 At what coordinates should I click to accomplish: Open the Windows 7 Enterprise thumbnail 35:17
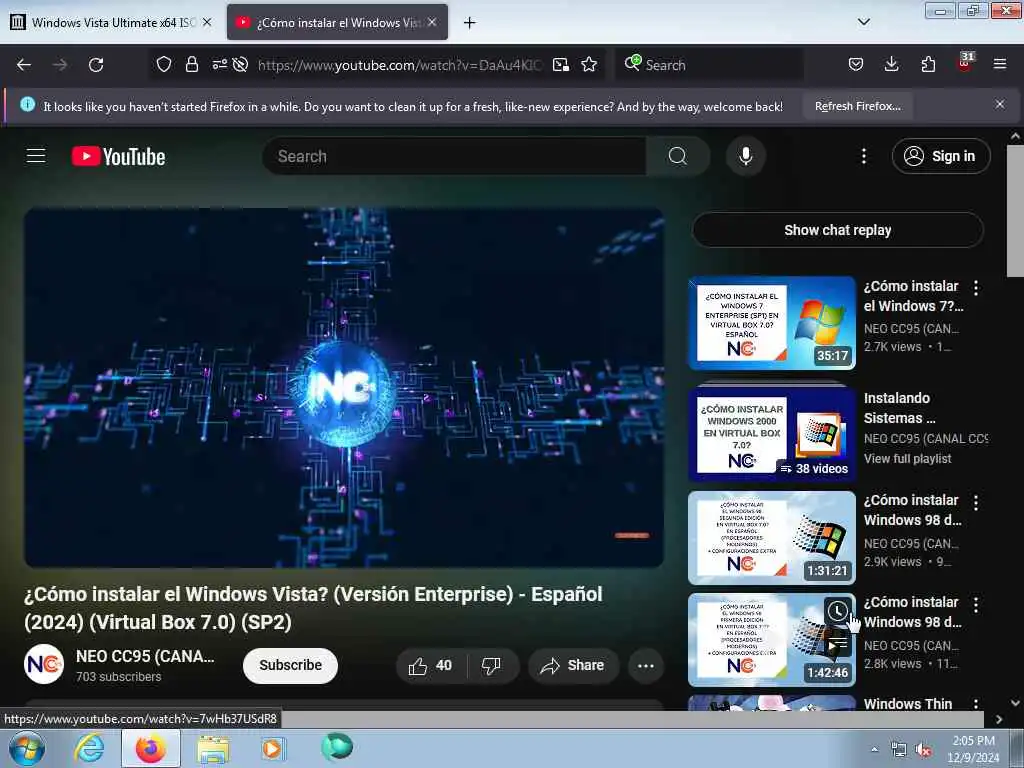(x=772, y=323)
